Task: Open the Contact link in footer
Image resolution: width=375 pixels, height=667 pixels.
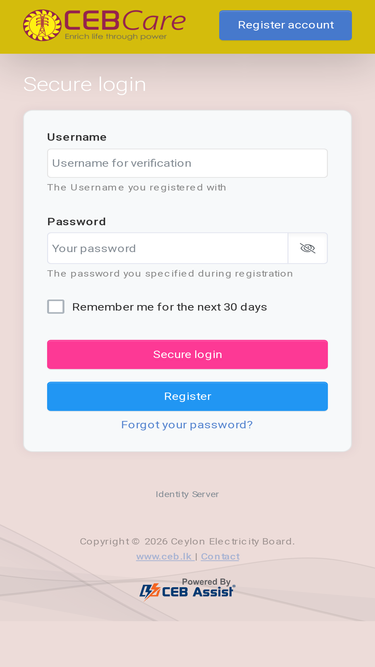Action: point(220,556)
